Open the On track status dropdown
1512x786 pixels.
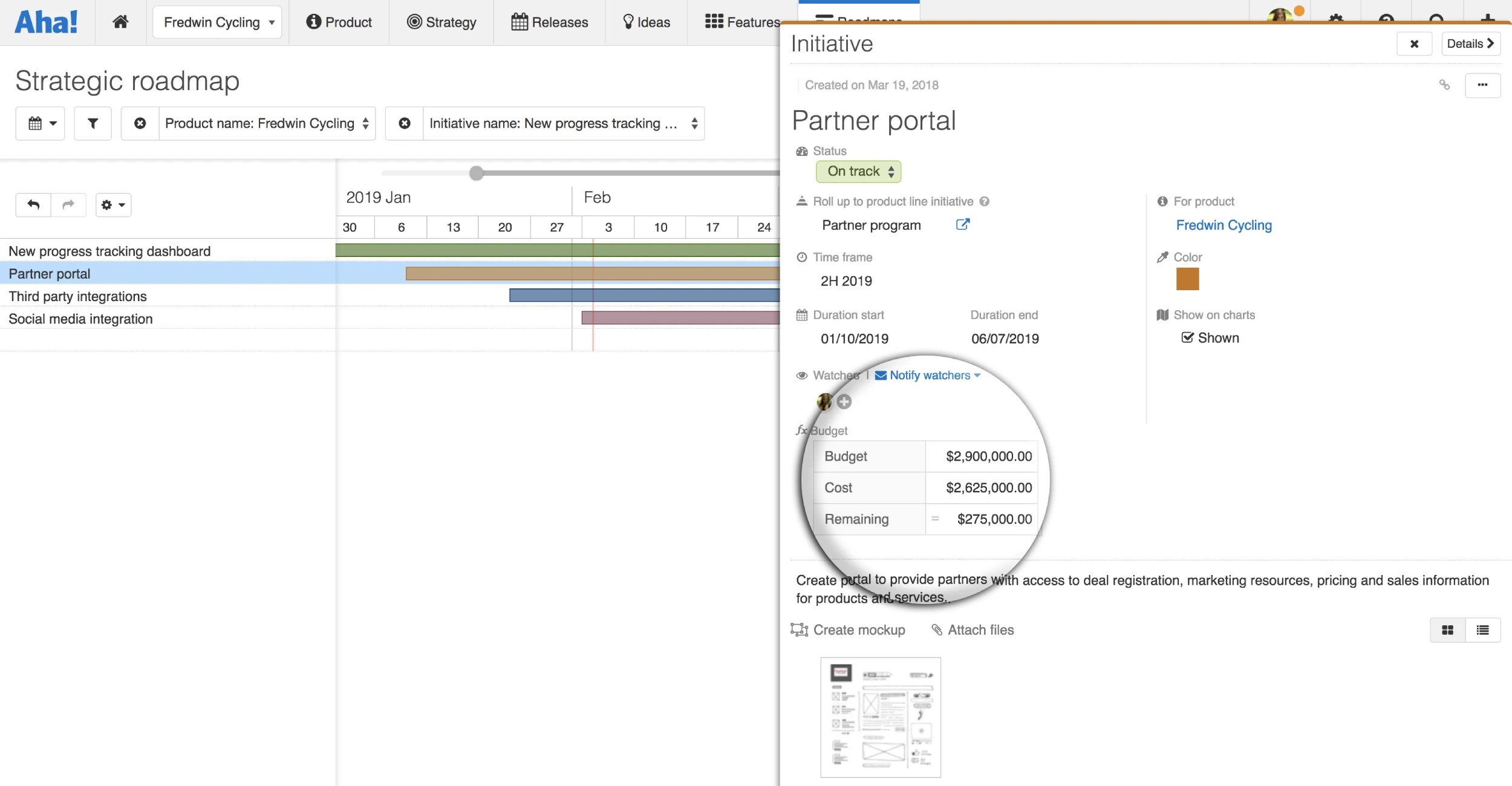tap(859, 172)
